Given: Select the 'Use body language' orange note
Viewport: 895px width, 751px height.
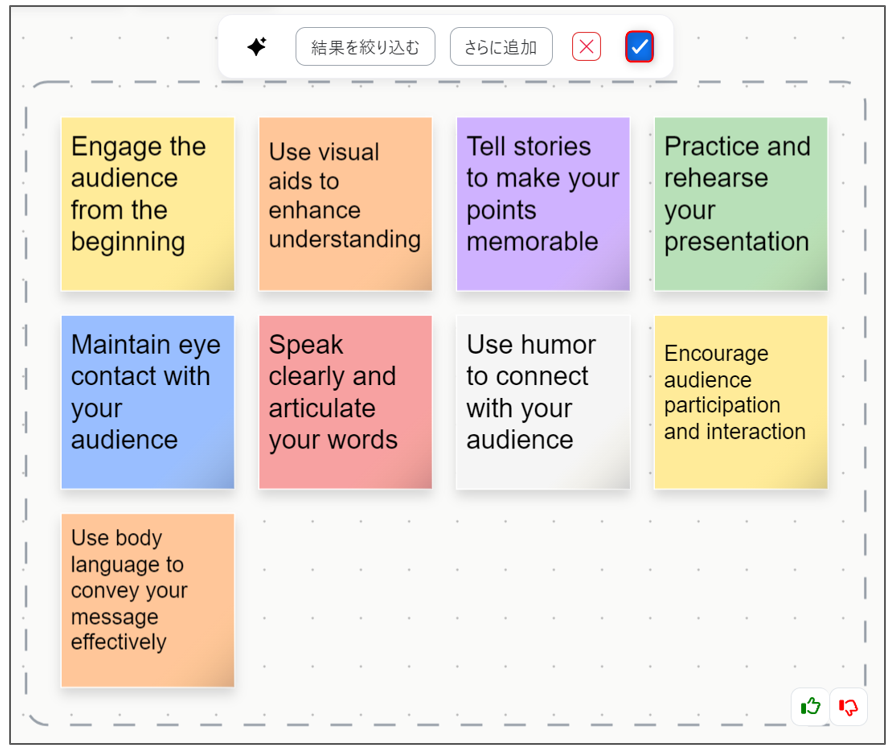Looking at the screenshot, I should click(x=148, y=600).
